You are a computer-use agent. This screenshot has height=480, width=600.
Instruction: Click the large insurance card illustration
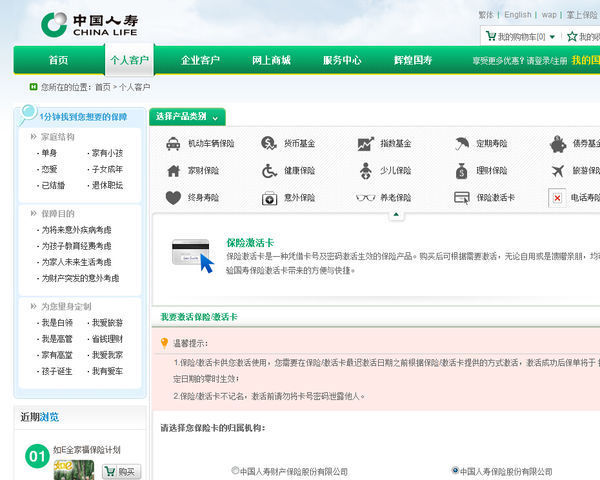pos(192,256)
